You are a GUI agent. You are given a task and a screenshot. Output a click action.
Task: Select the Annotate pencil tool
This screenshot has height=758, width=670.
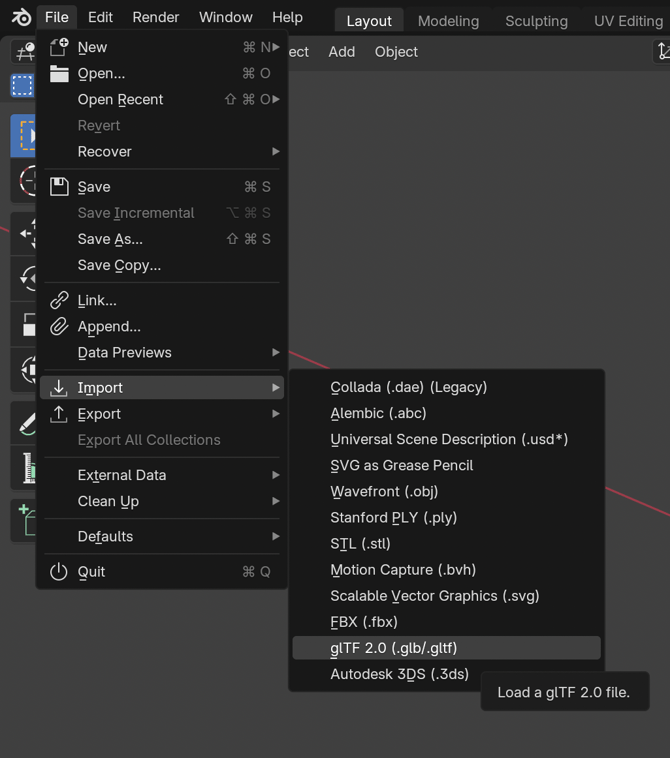point(24,422)
